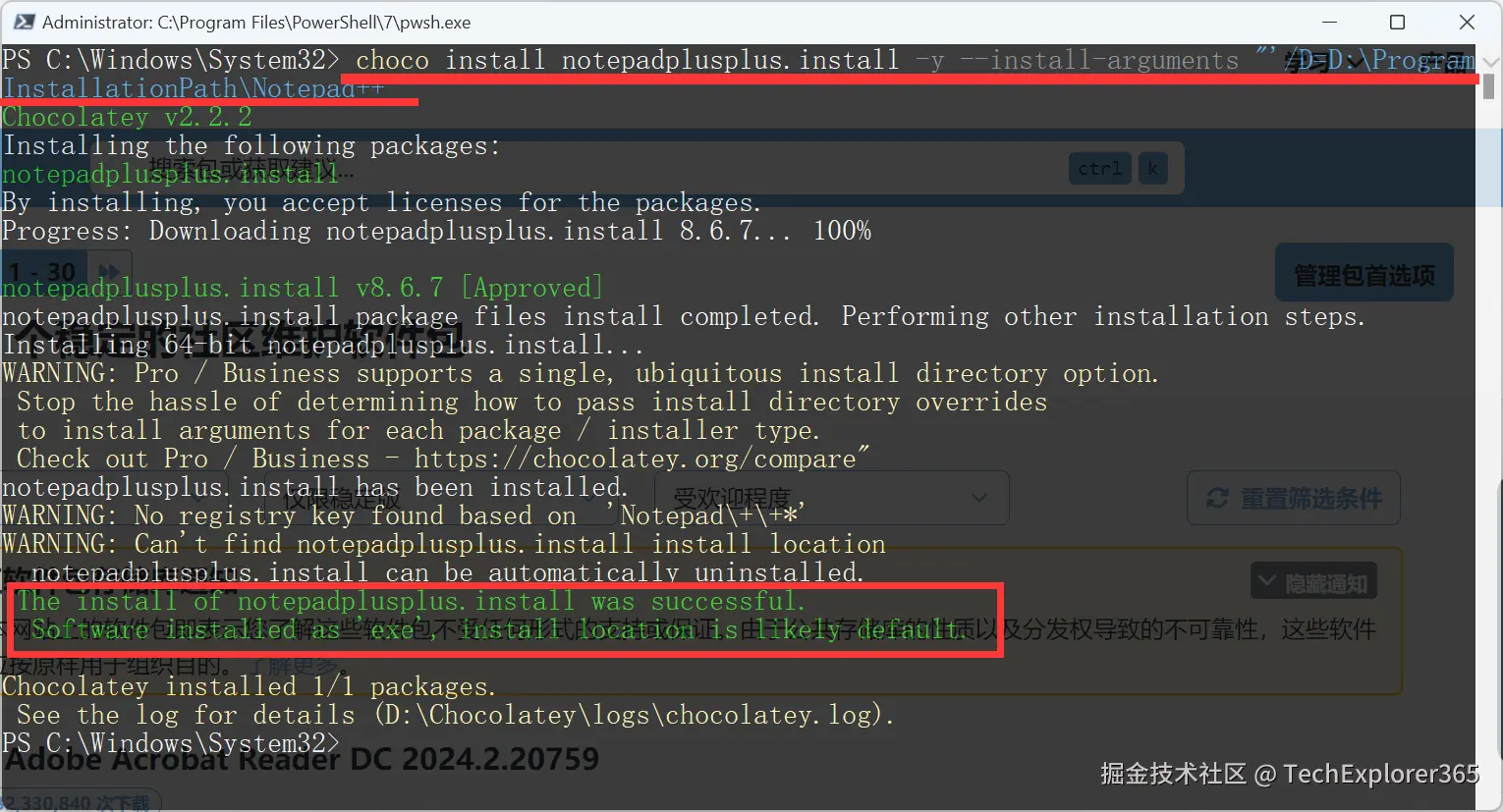Select 'WARNING: No registry key found' line
1503x812 pixels.
coord(404,515)
